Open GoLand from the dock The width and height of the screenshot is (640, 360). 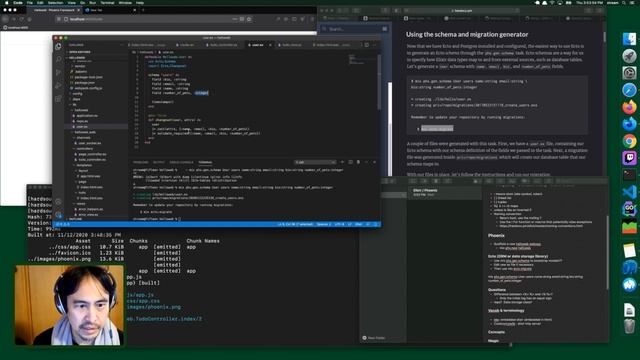pos(629,209)
